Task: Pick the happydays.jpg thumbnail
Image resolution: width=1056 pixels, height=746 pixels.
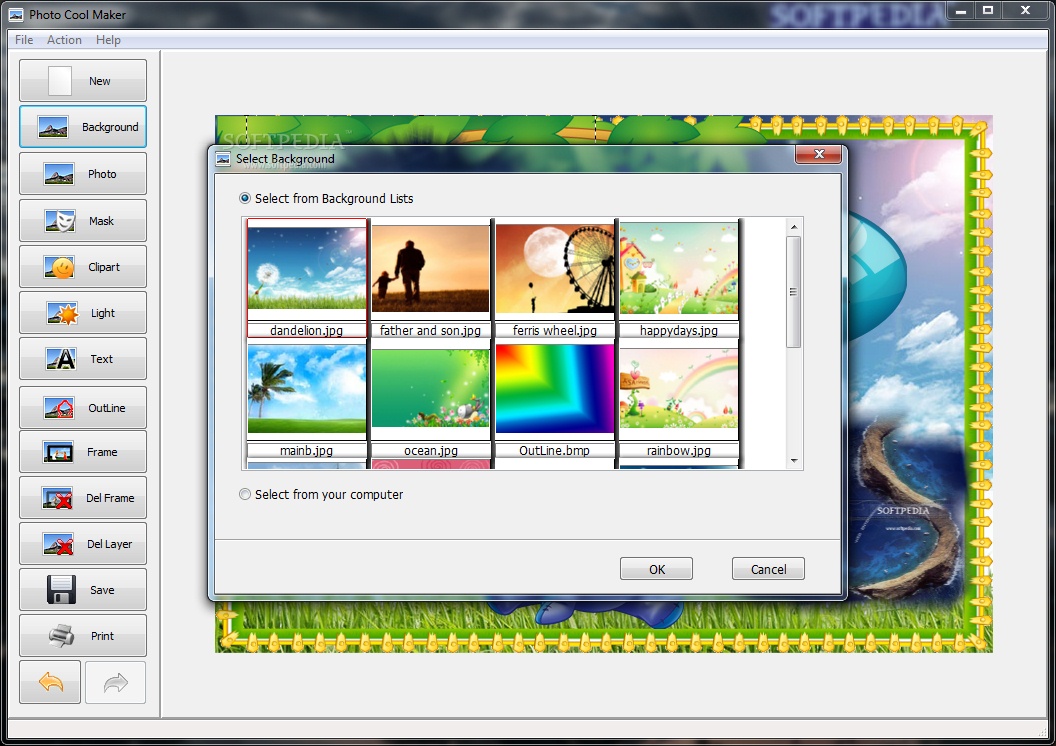Action: click(x=679, y=268)
